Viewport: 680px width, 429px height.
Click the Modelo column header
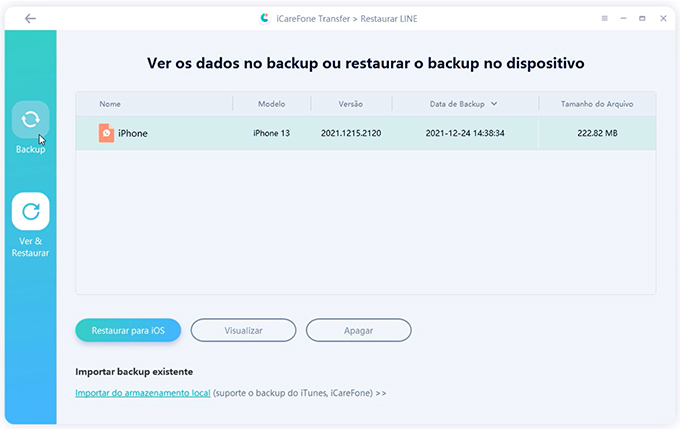tap(271, 104)
